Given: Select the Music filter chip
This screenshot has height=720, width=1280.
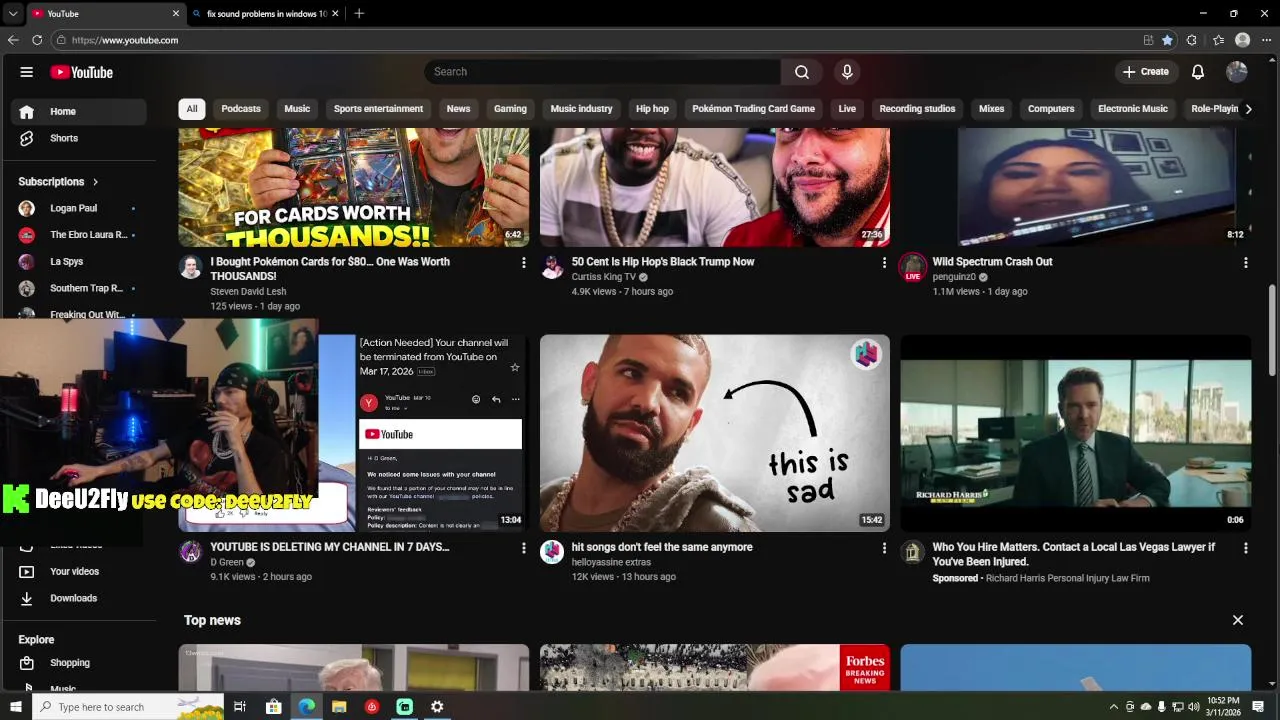Looking at the screenshot, I should tap(297, 109).
